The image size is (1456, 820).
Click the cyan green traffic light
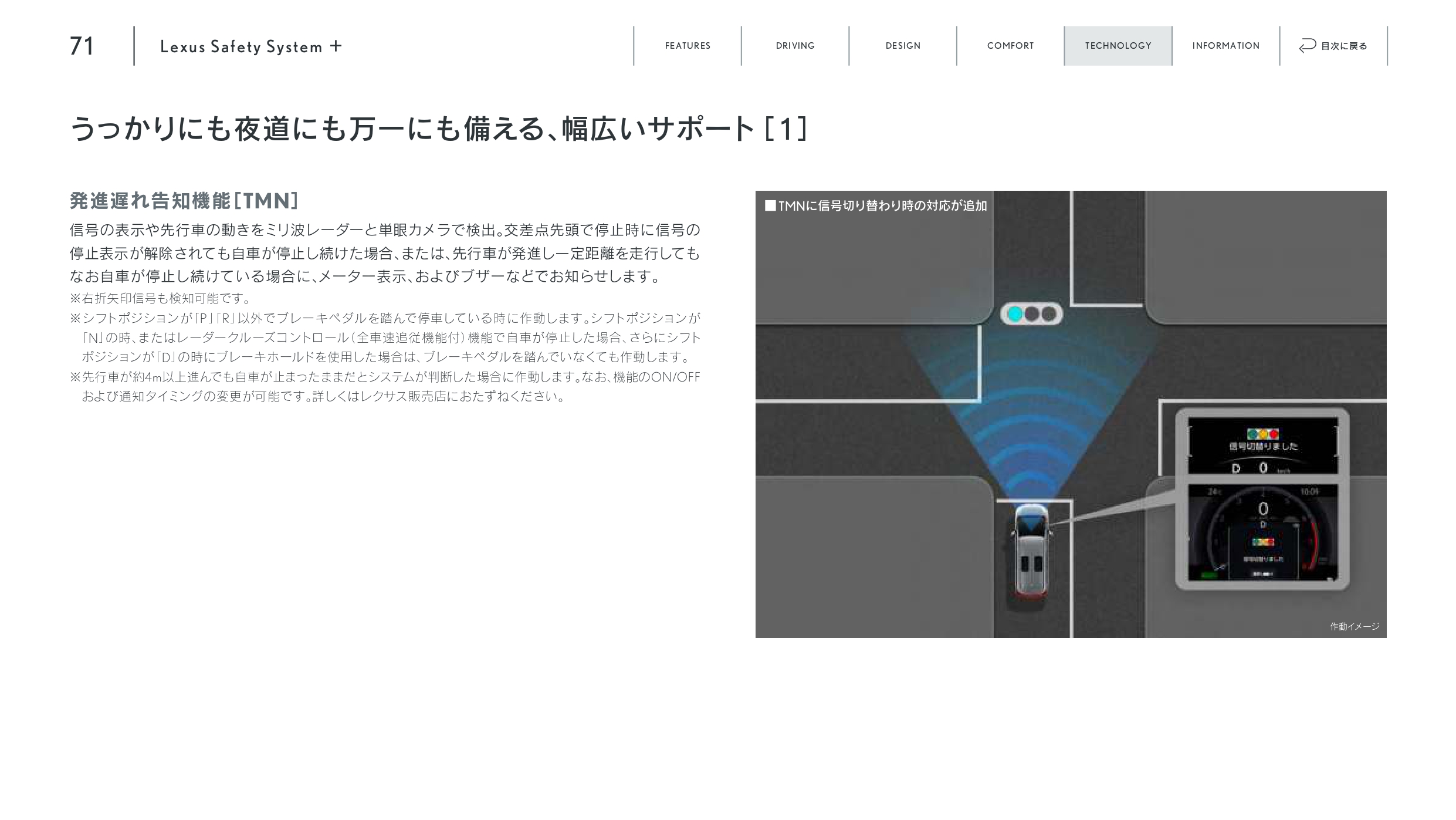pos(1015,314)
